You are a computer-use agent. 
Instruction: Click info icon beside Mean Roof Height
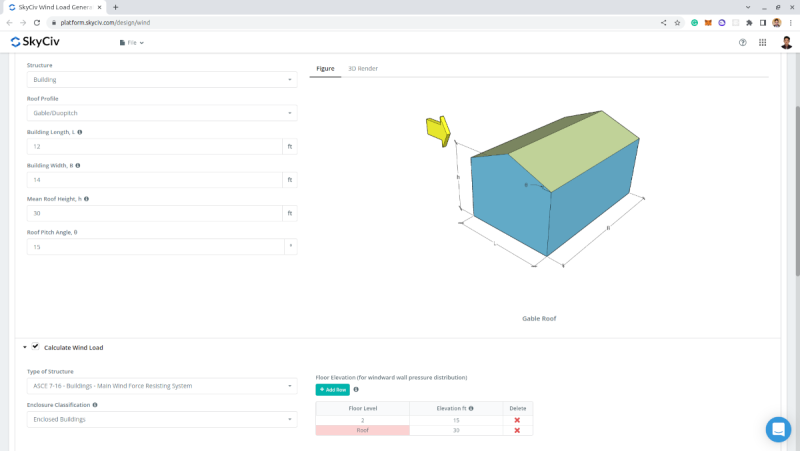pyautogui.click(x=86, y=199)
